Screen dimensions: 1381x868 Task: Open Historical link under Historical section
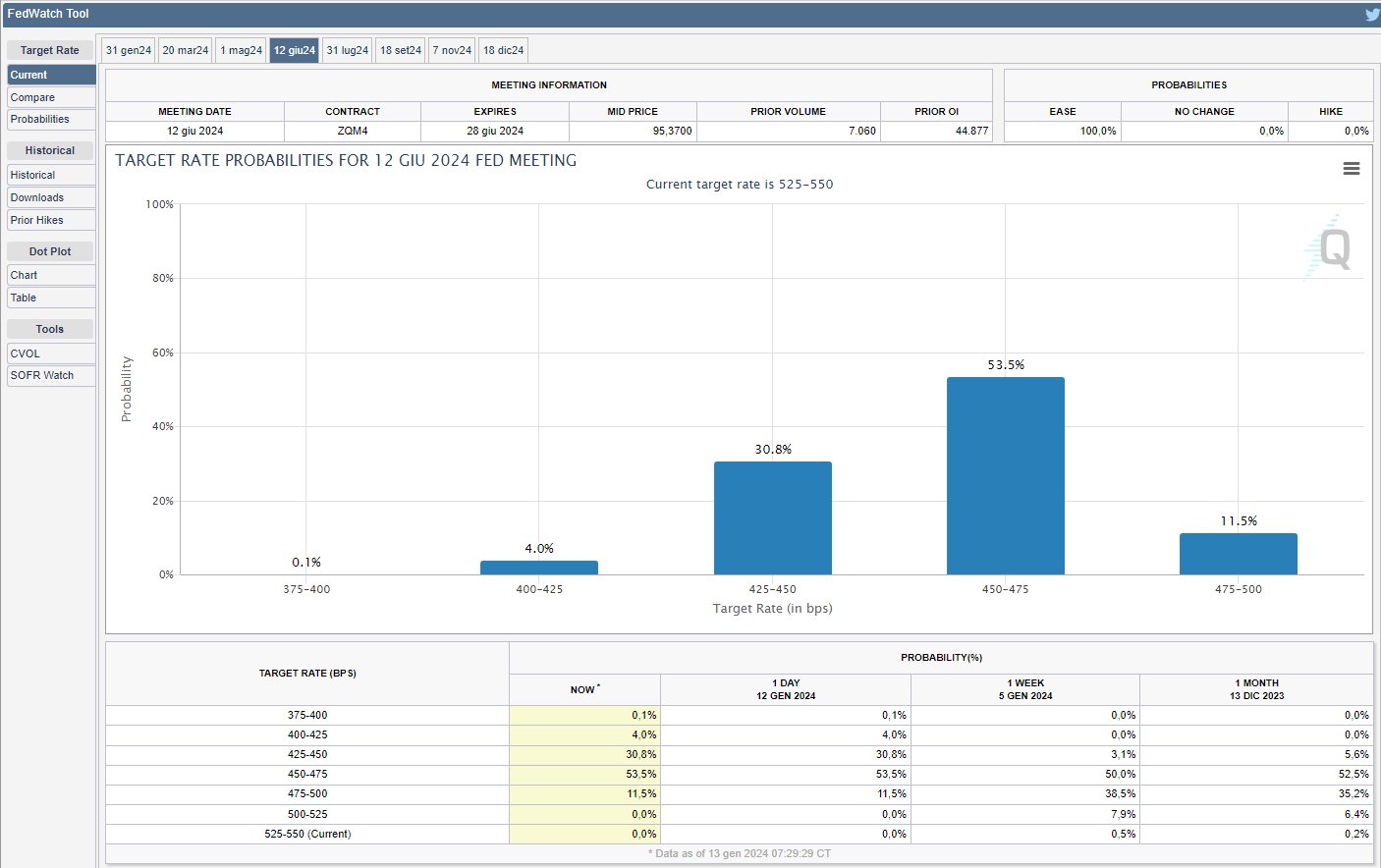pos(51,175)
